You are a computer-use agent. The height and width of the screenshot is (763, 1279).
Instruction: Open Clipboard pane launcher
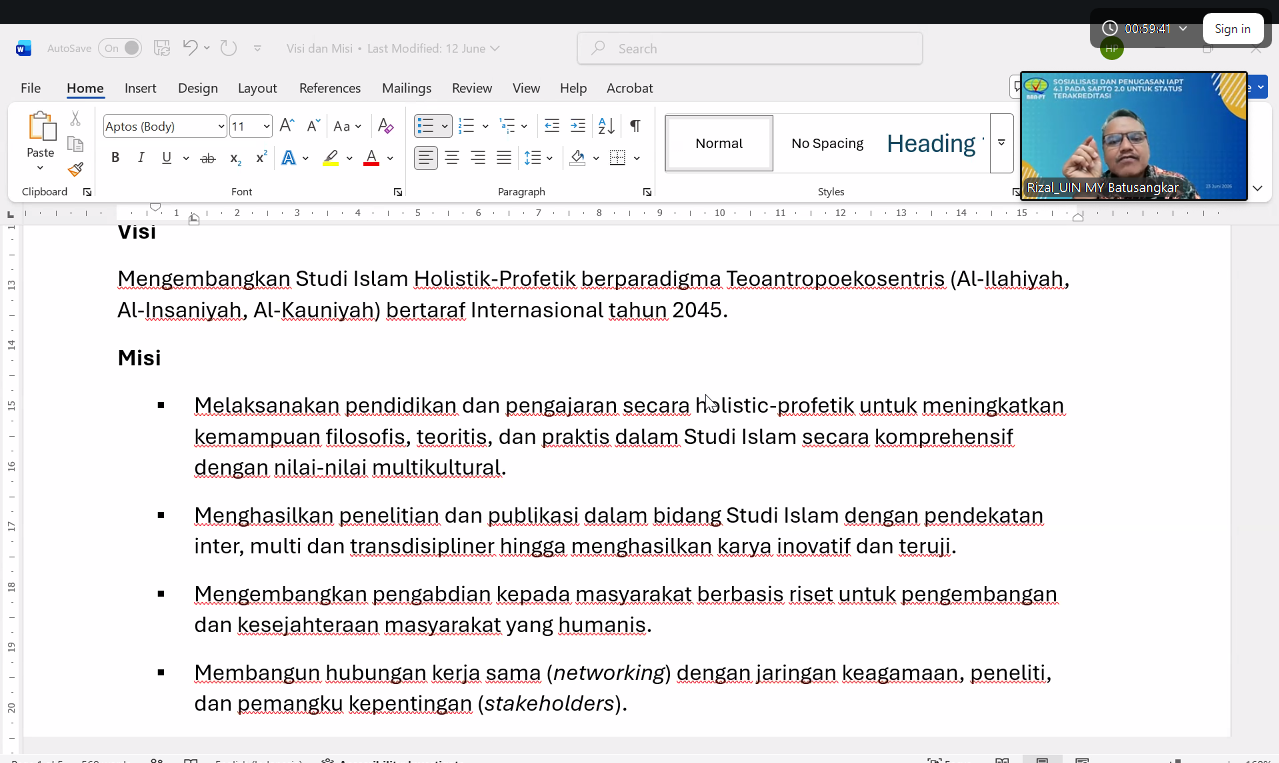click(87, 192)
